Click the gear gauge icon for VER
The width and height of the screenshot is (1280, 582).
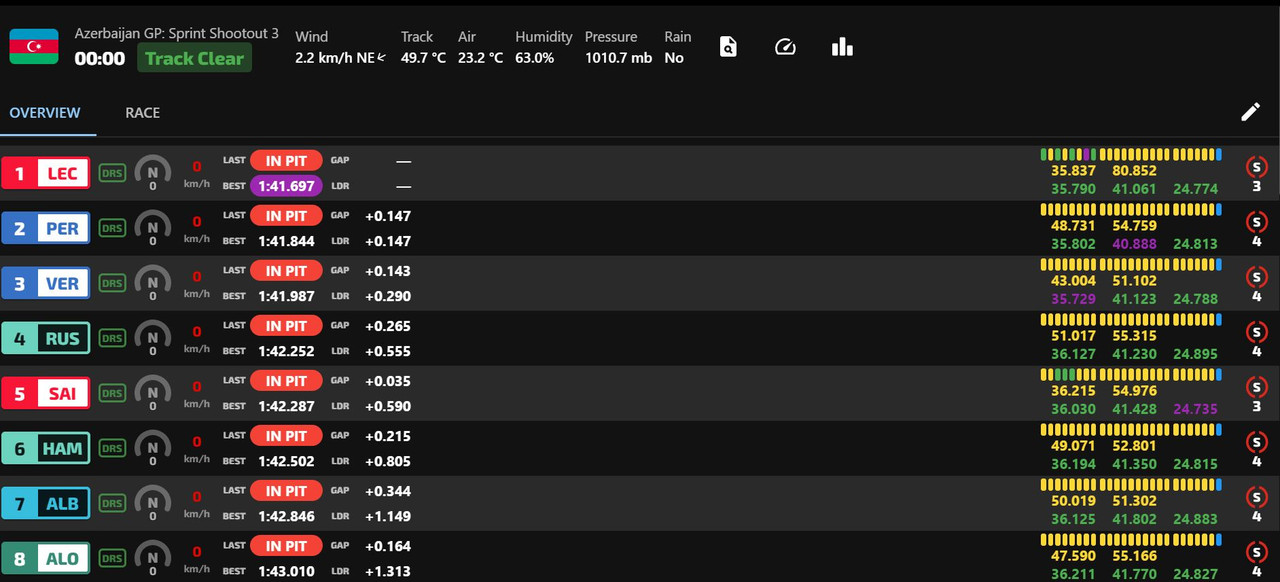coord(152,282)
